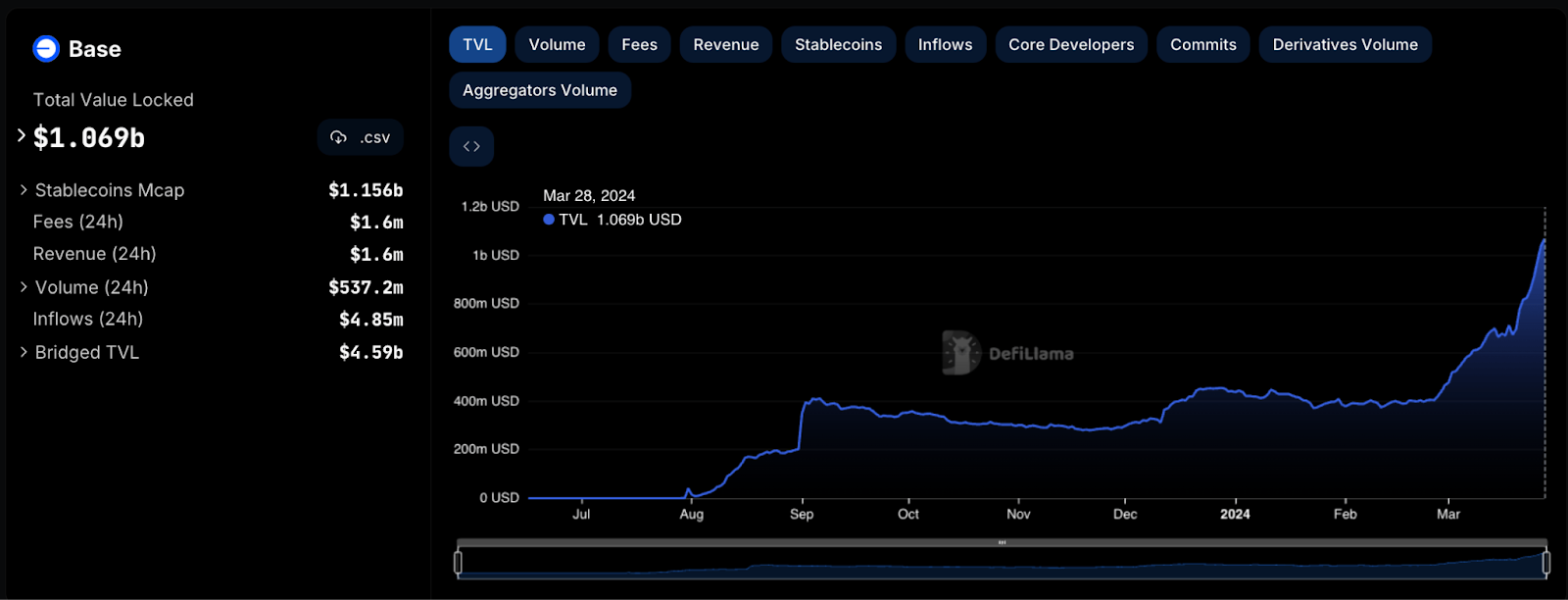Click the 600m USD y-axis label
Image resolution: width=1568 pixels, height=600 pixels.
[486, 352]
